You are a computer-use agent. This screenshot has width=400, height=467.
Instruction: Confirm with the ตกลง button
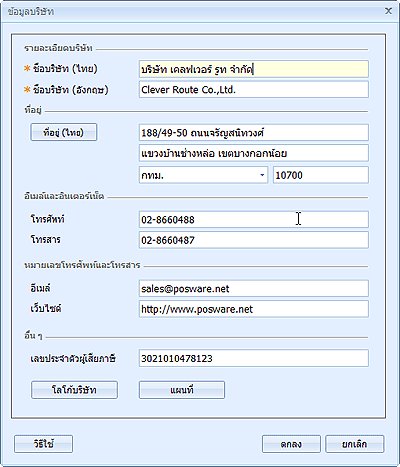(x=291, y=444)
